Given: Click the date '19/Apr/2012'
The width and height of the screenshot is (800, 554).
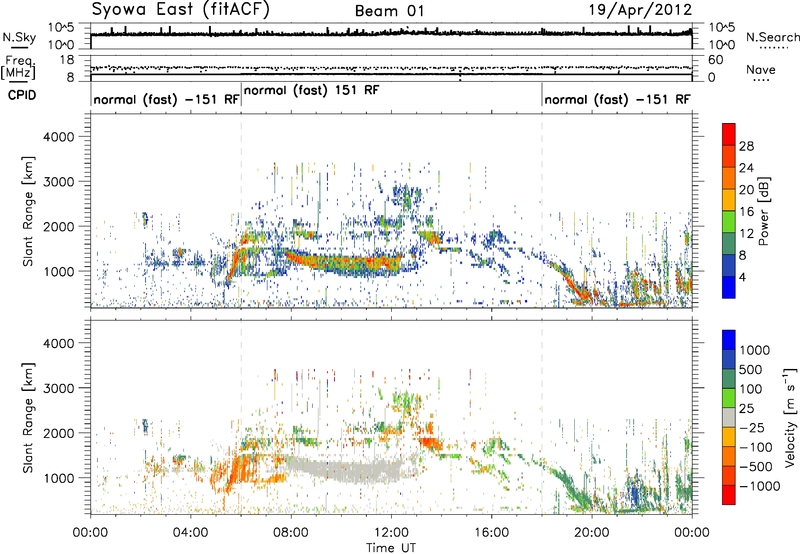Looking at the screenshot, I should tap(641, 10).
